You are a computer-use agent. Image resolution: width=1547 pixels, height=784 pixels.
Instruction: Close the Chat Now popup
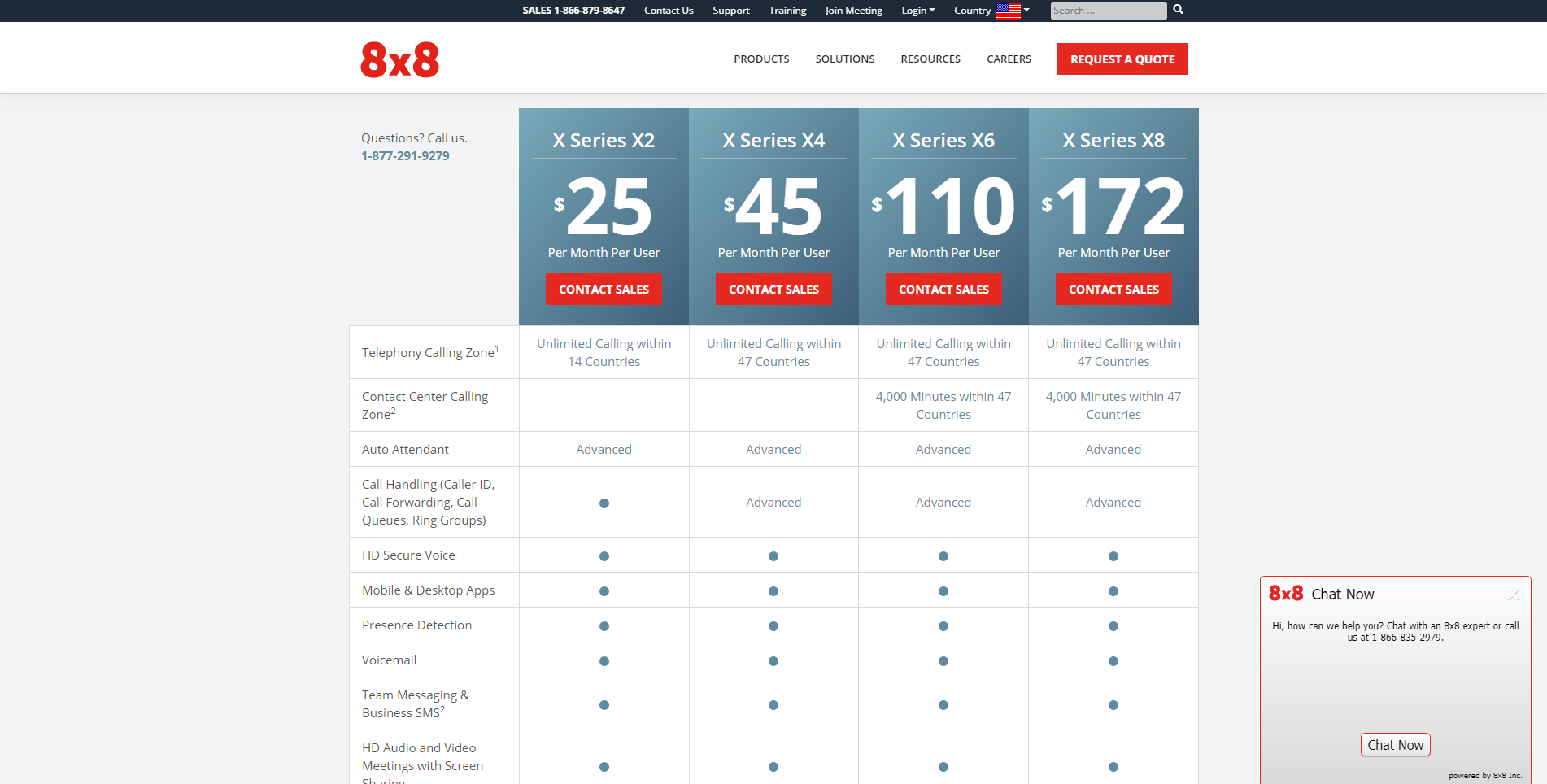(1513, 595)
